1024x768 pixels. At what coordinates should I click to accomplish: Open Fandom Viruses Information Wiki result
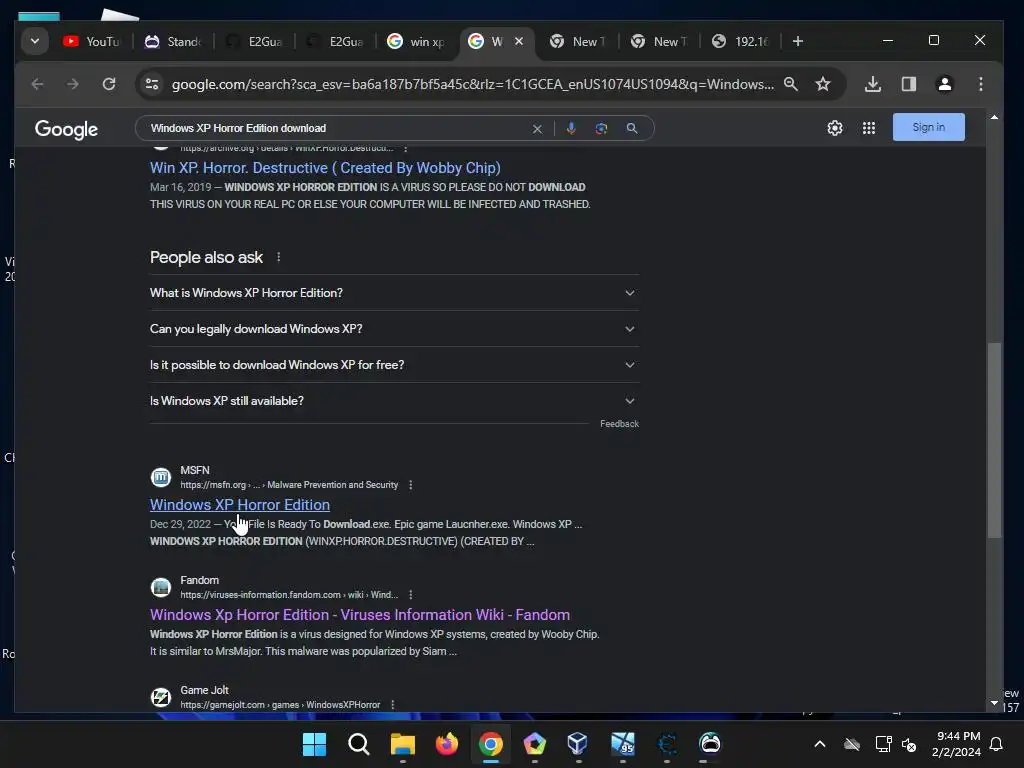coord(360,615)
